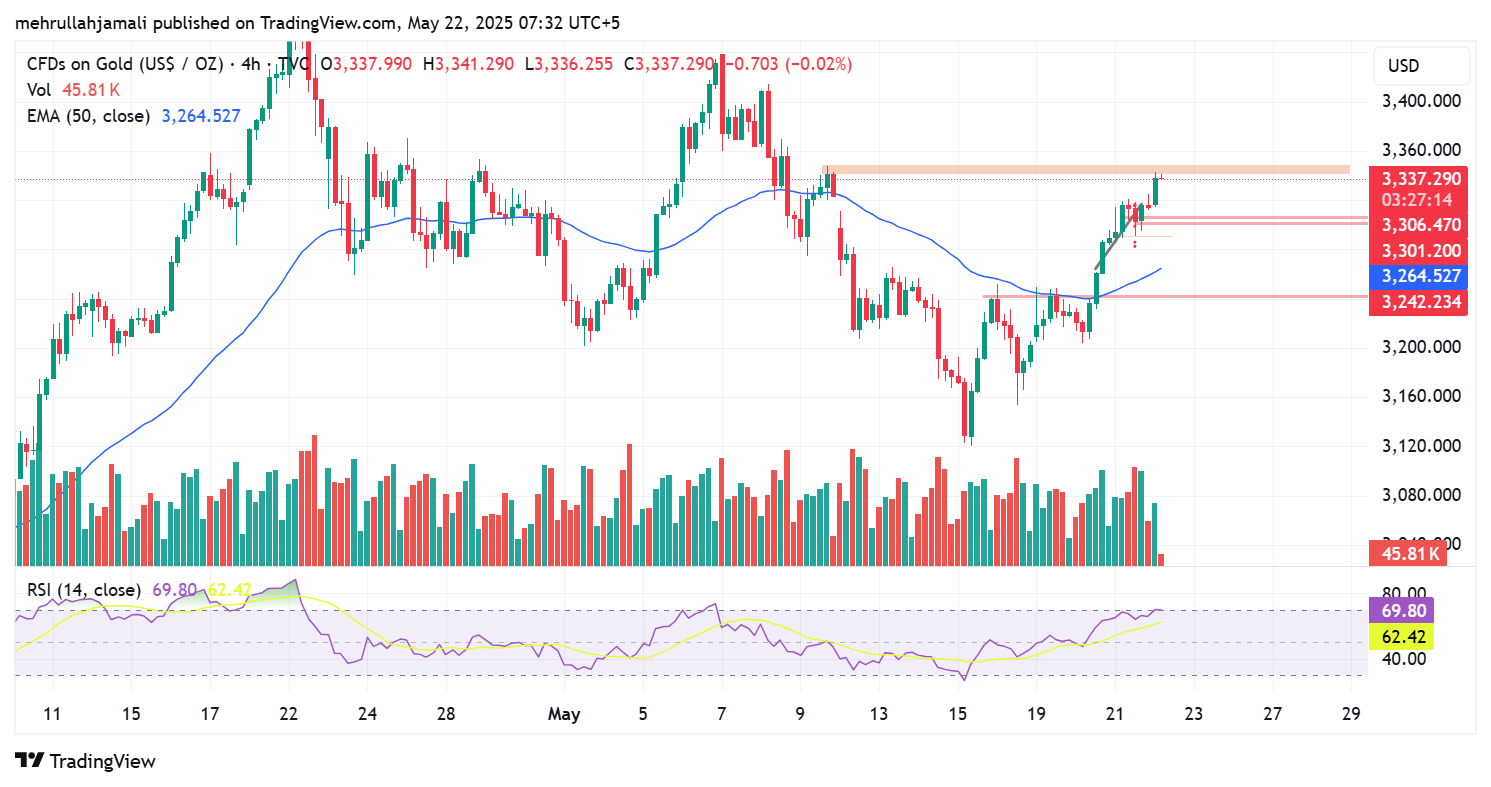Click the candle countdown timer 03:27:14

[1420, 200]
